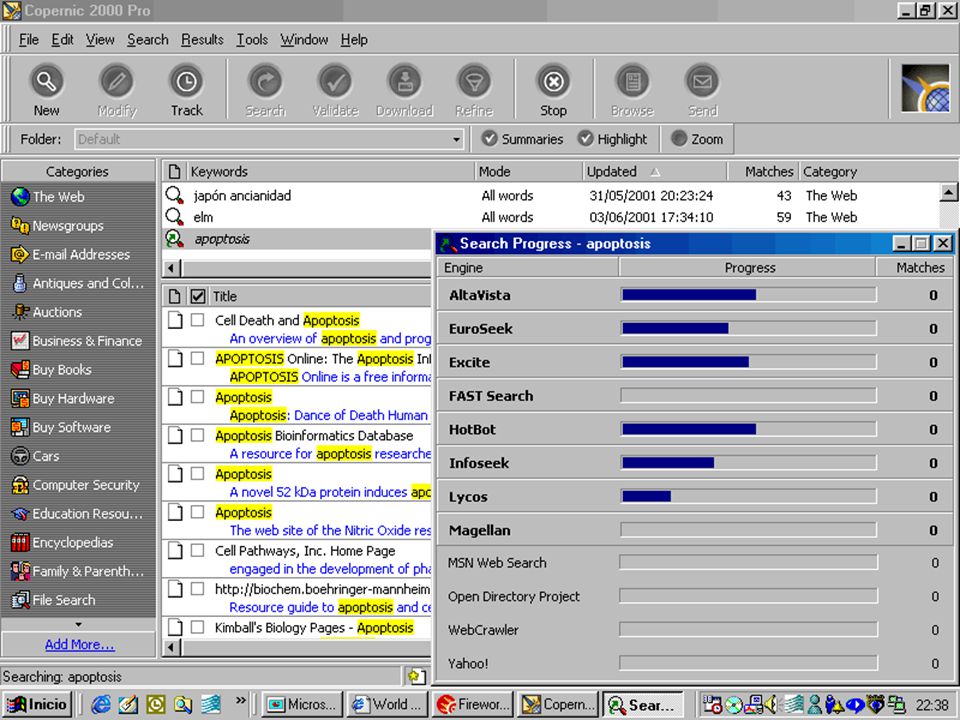Open the View menu
The width and height of the screenshot is (960, 720).
click(x=100, y=40)
